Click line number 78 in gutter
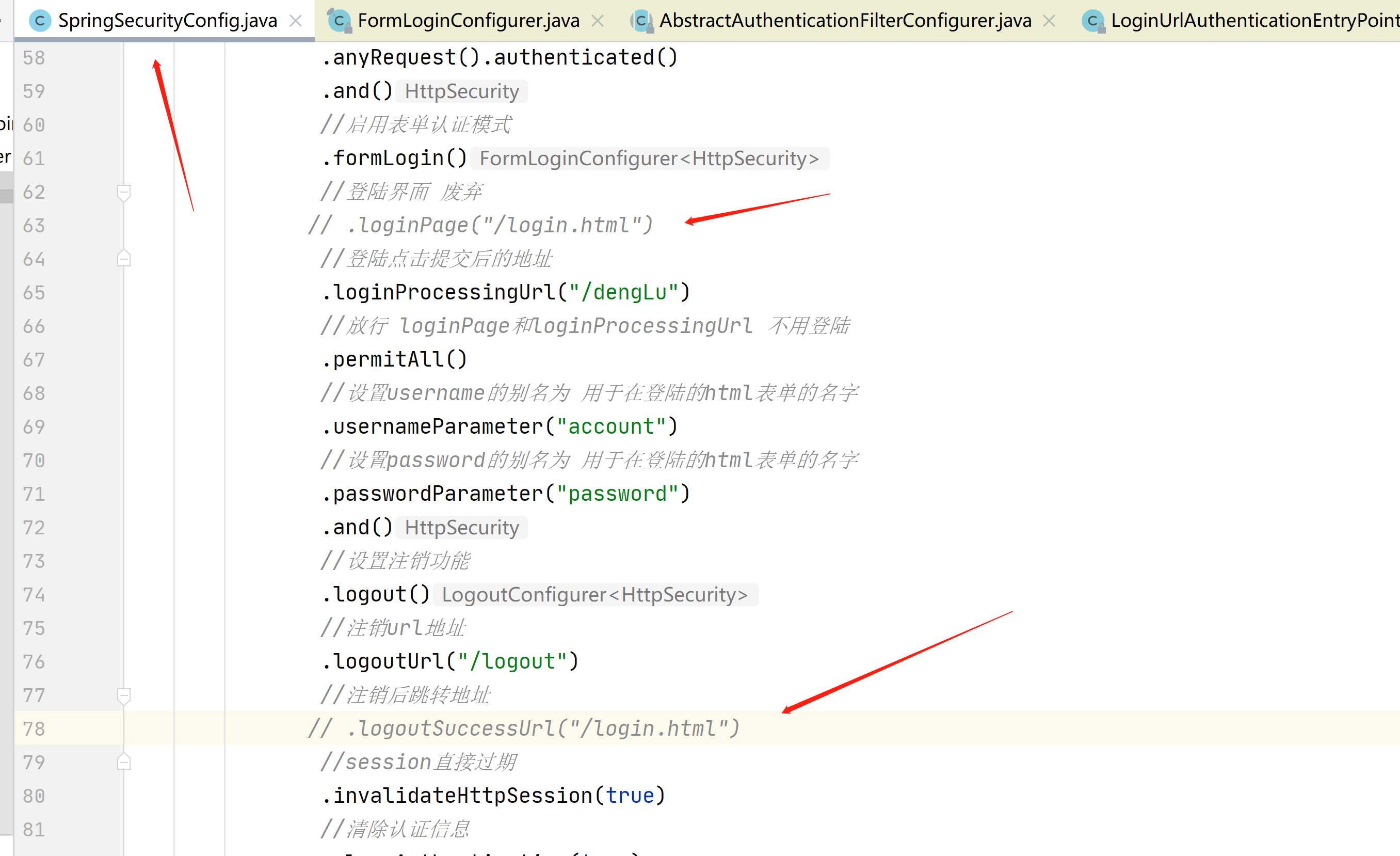Viewport: 1400px width, 856px height. click(x=34, y=728)
